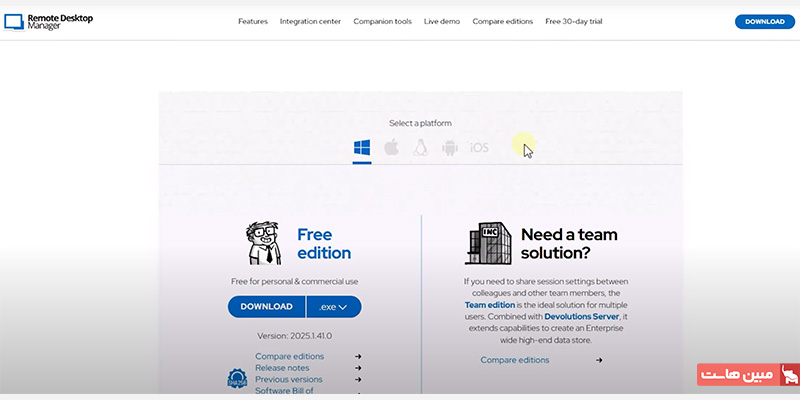Click the Free edition cartoon character image
800x400 pixels.
264,243
